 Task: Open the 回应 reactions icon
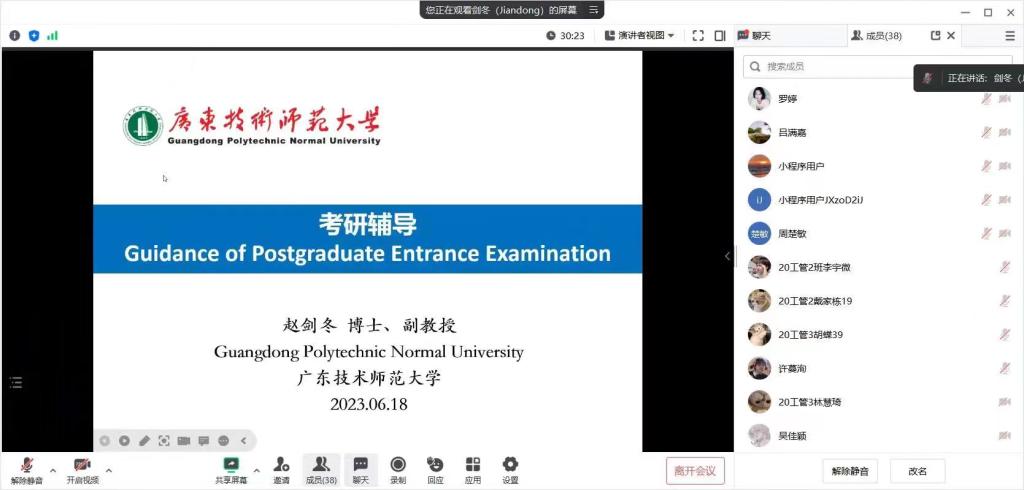[x=435, y=469]
